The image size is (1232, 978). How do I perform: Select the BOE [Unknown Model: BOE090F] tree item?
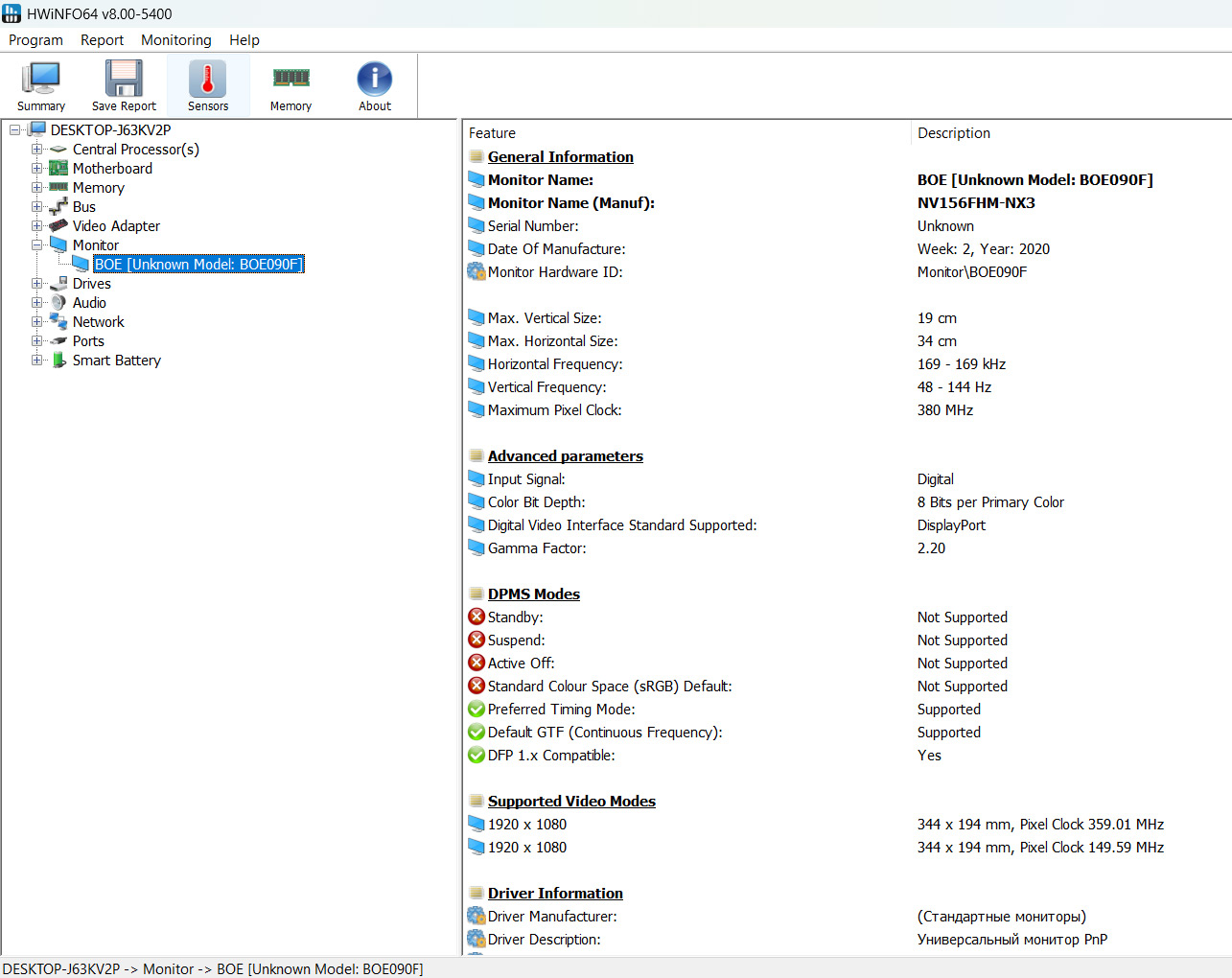[x=198, y=264]
